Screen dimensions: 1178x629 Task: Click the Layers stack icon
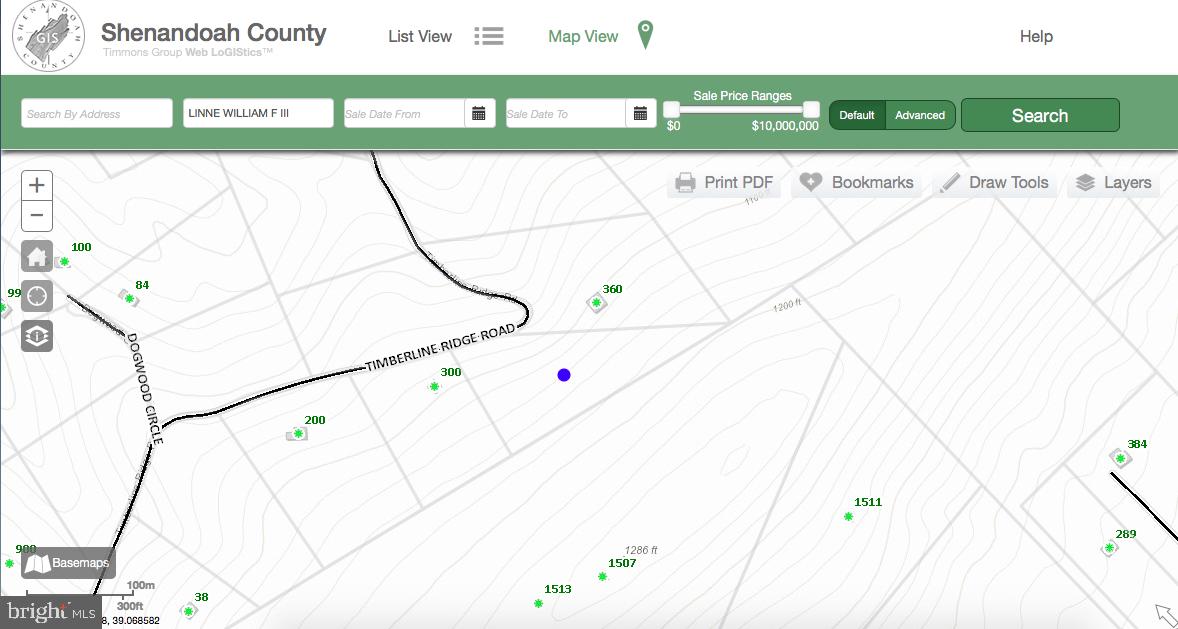click(x=1086, y=183)
